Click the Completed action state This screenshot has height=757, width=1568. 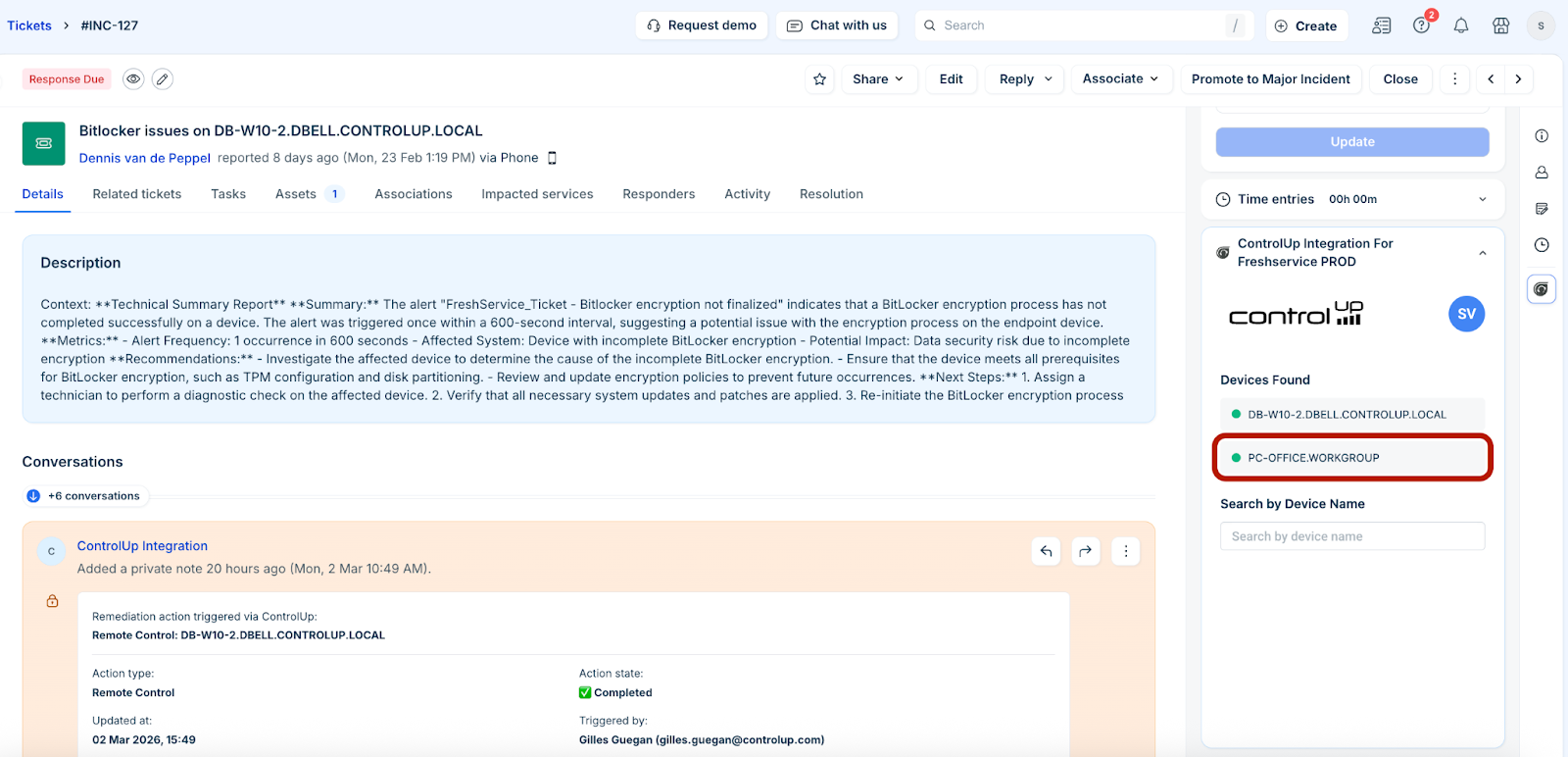[x=615, y=692]
